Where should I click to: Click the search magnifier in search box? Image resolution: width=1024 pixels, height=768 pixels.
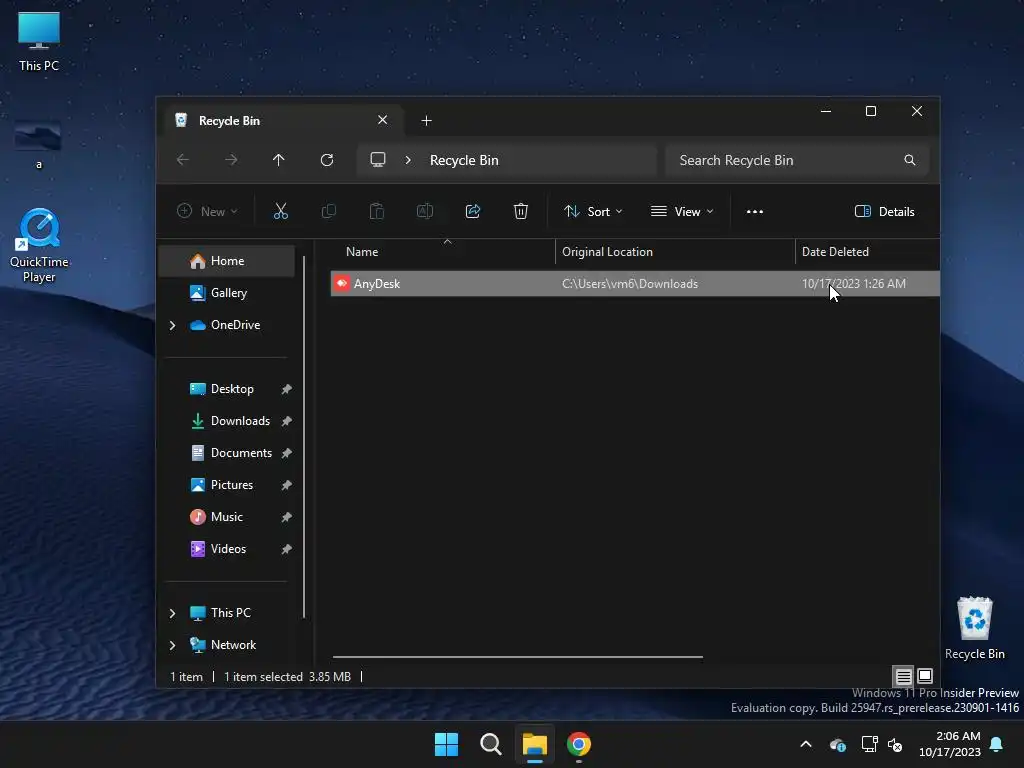click(x=910, y=160)
